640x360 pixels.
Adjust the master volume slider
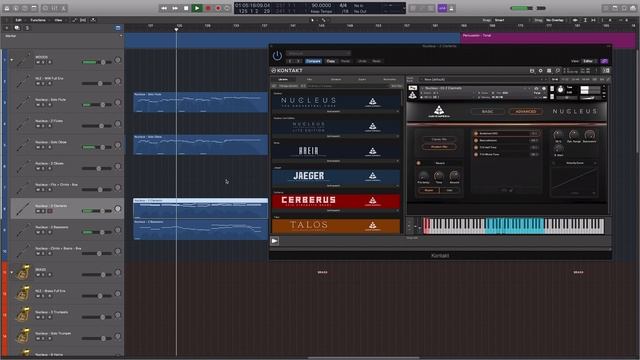tap(528, 8)
